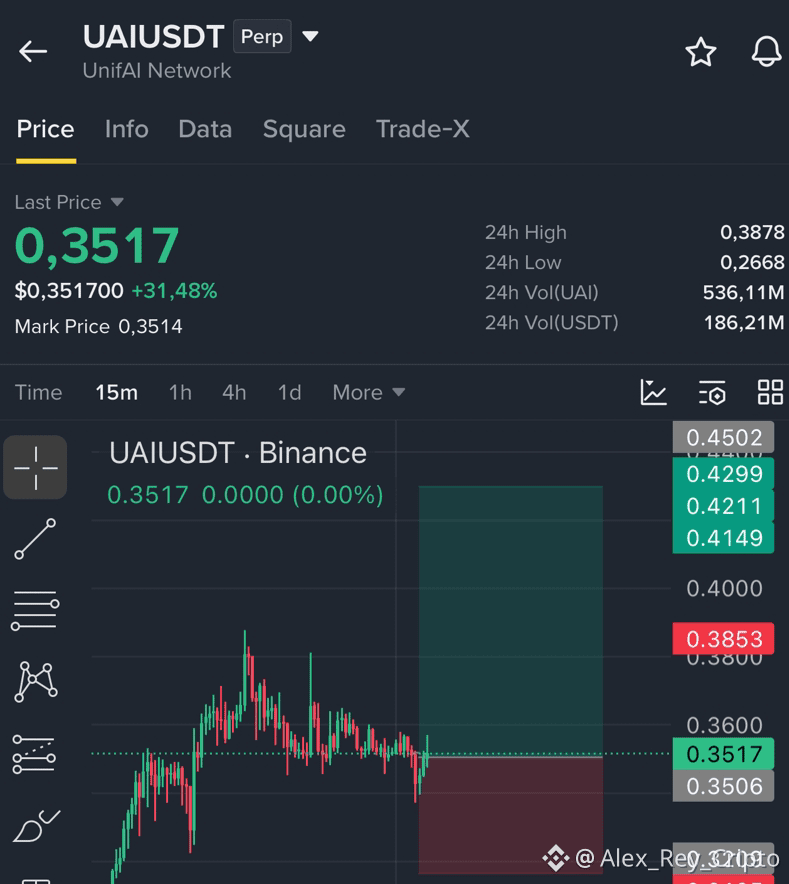The width and height of the screenshot is (789, 884).
Task: Click the $0,351700 USD price text
Action: pyautogui.click(x=69, y=291)
